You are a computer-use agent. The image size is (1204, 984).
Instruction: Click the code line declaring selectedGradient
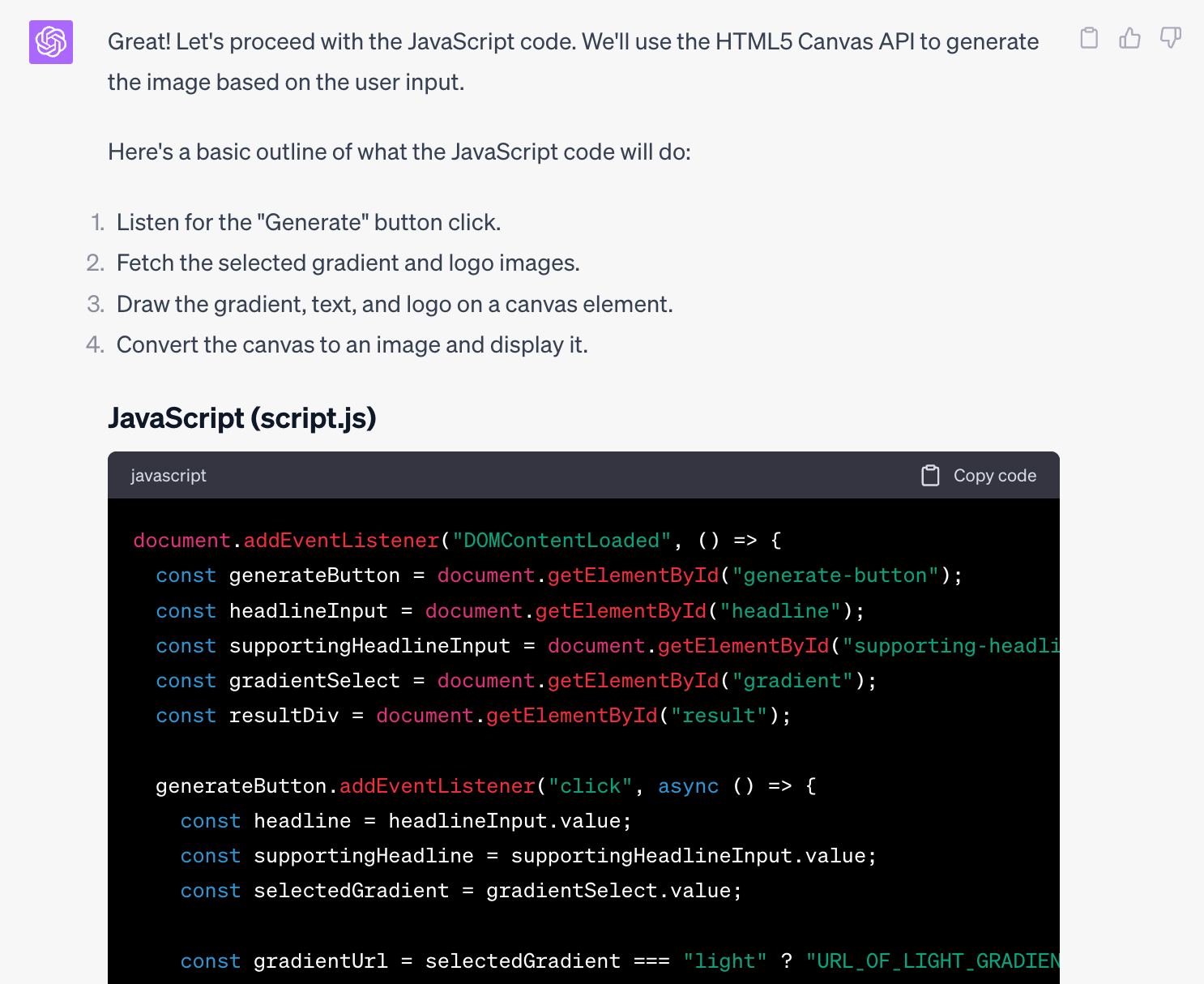(461, 891)
